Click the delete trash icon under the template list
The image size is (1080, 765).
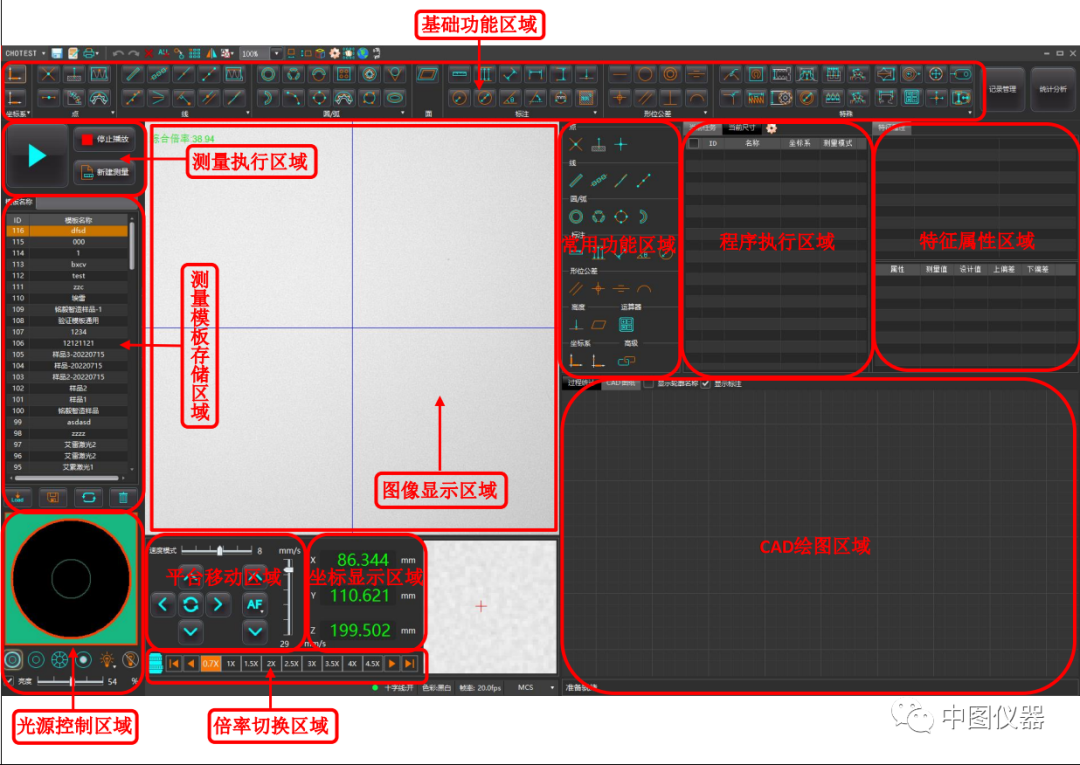[x=122, y=497]
